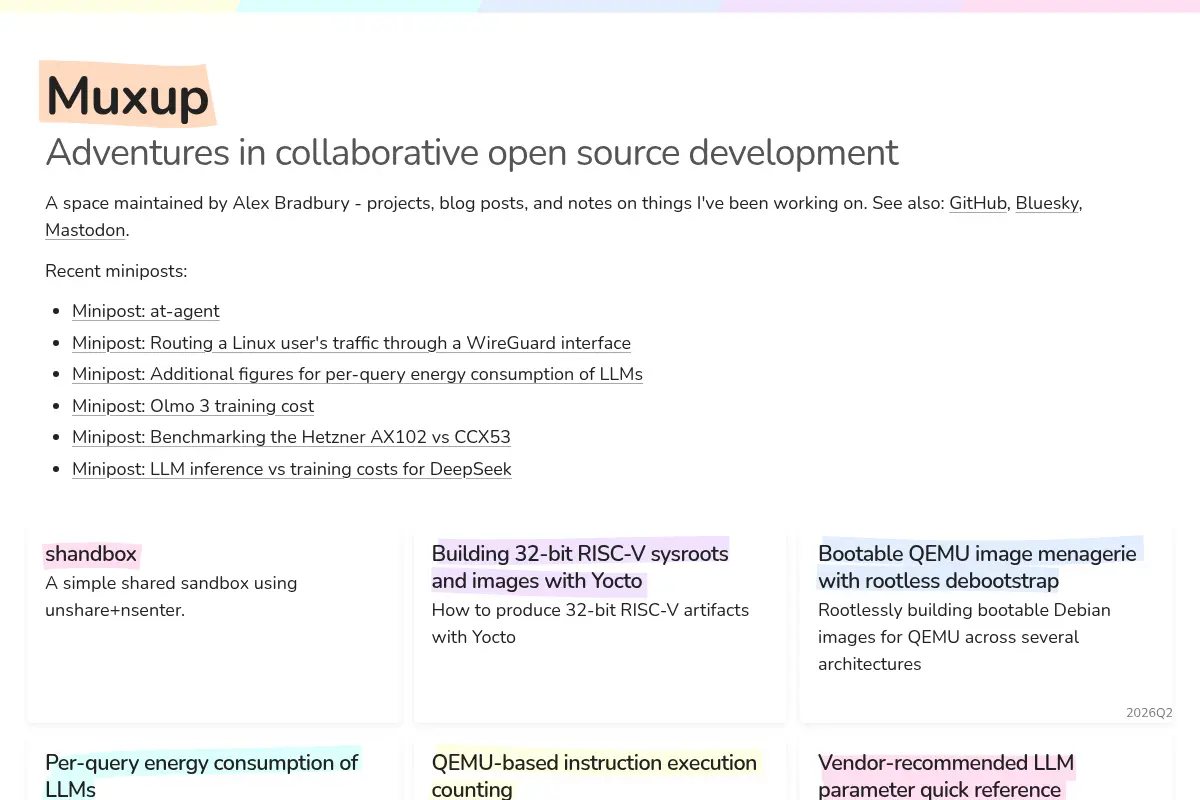The image size is (1200, 800).
Task: Click the tagline 'Adventures in collaborative open source development'
Action: [472, 153]
